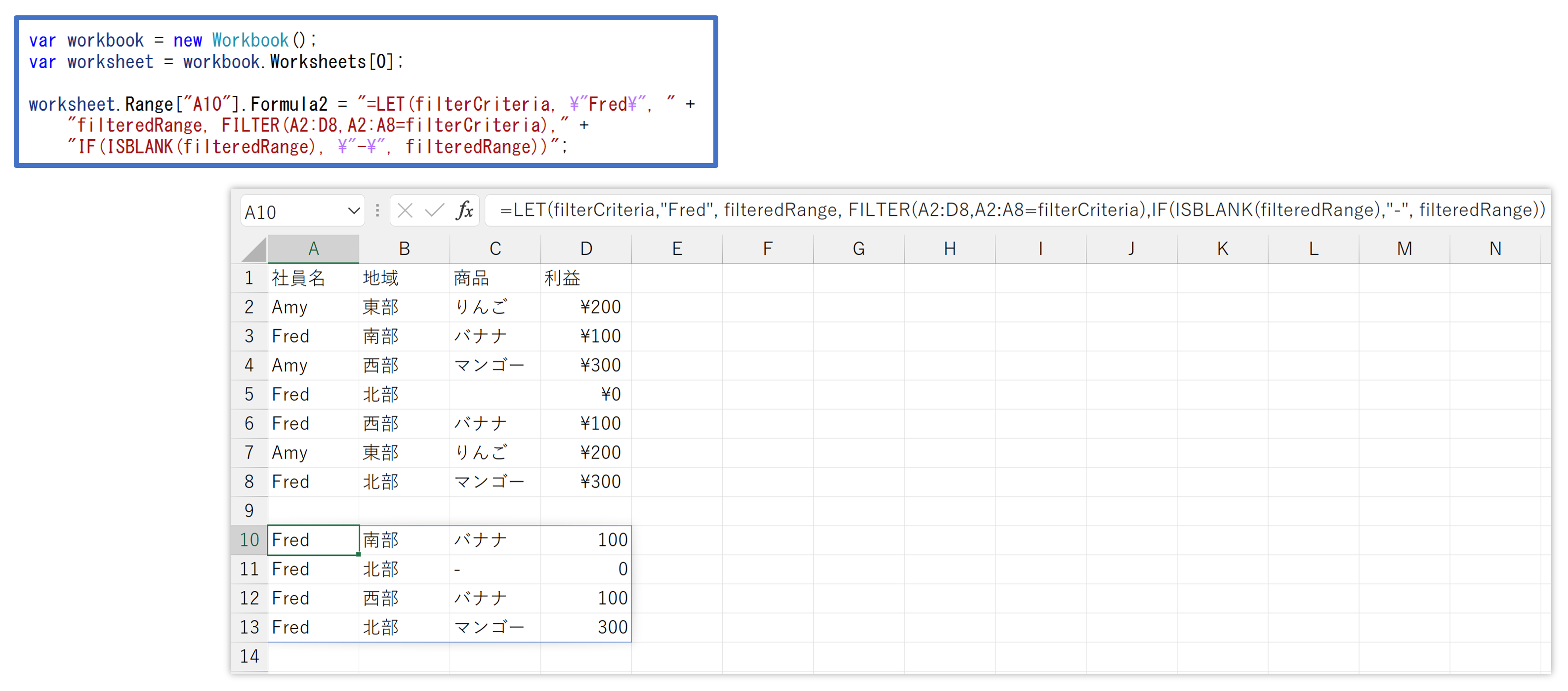Viewport: 1568px width, 691px height.
Task: Click cell A3 Fred in row 3
Action: [x=313, y=337]
